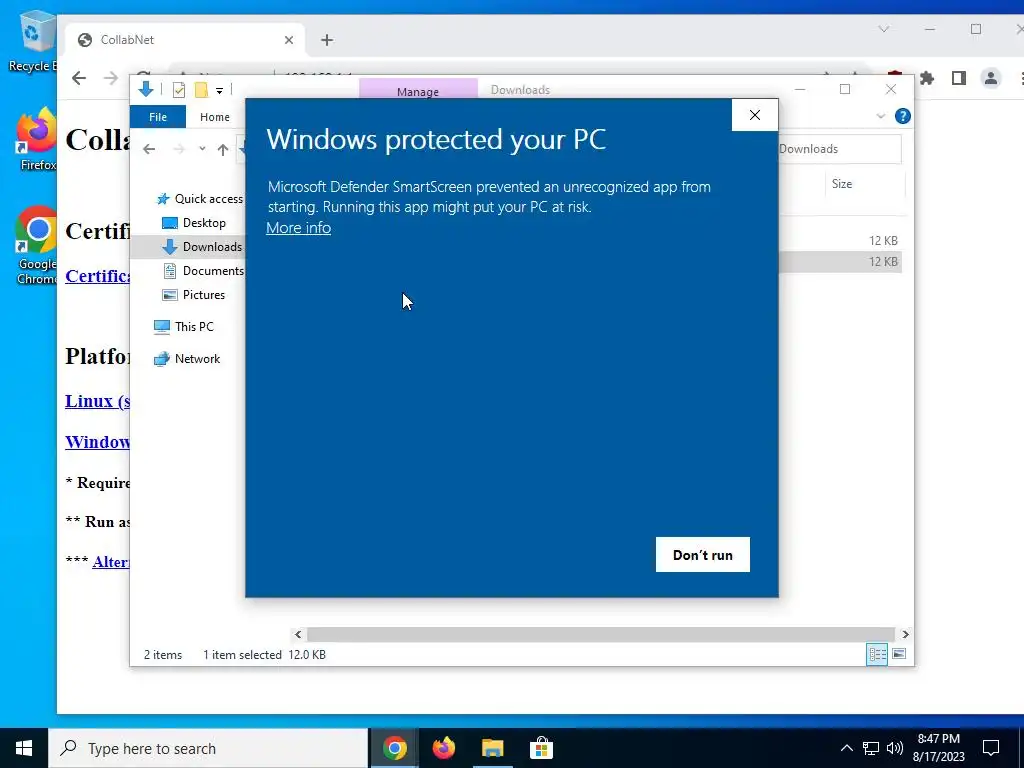Click the 'Certifi' heading on the CollabNet page

point(98,231)
